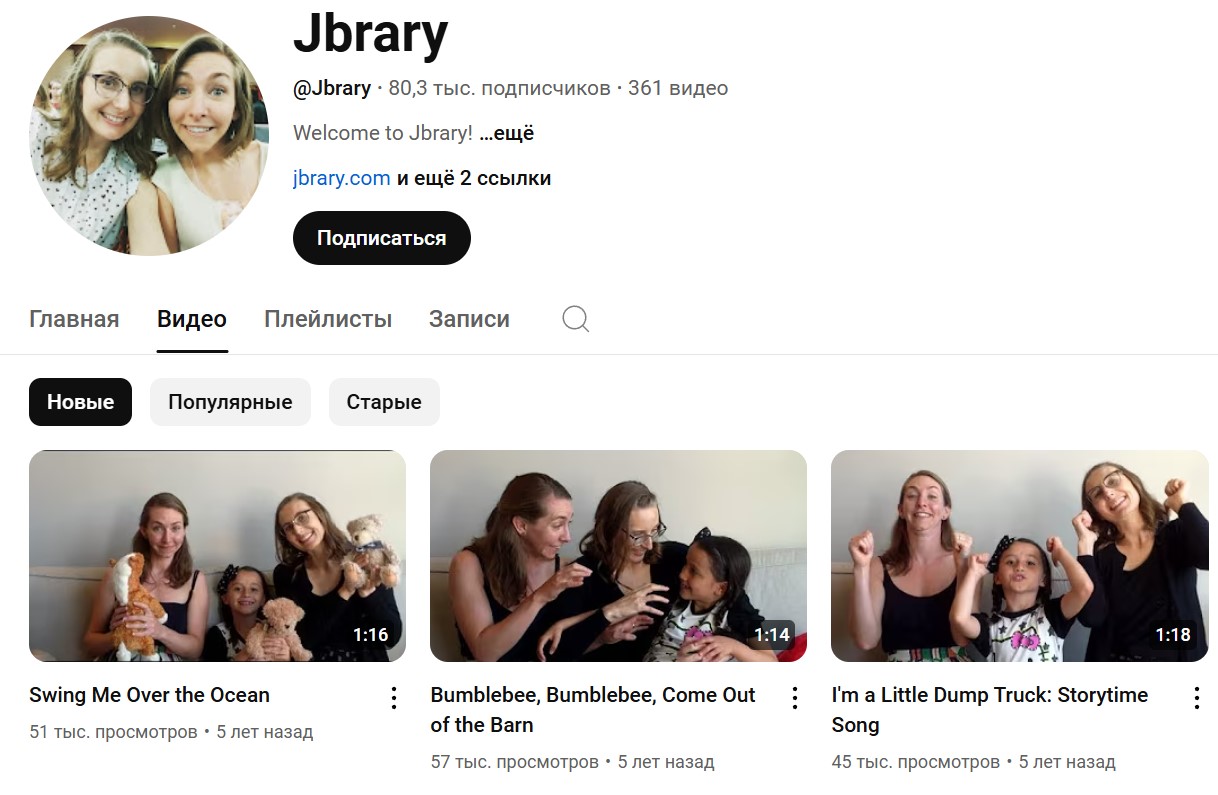Click the 1:18 duration badge
Screen dimensions: 1218x795
[x=1172, y=635]
